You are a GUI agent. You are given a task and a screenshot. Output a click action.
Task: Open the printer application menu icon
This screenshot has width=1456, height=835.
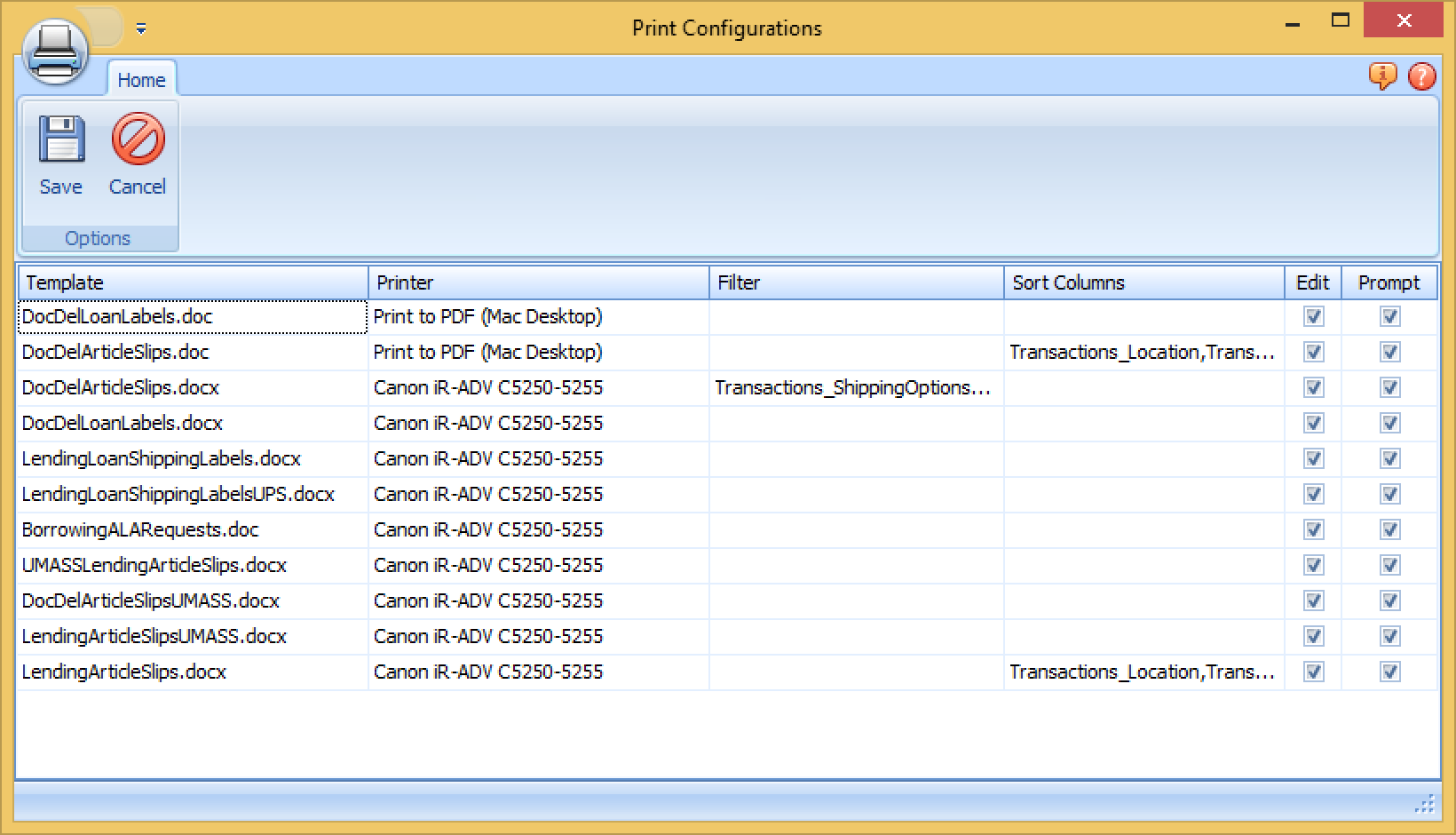[x=55, y=51]
